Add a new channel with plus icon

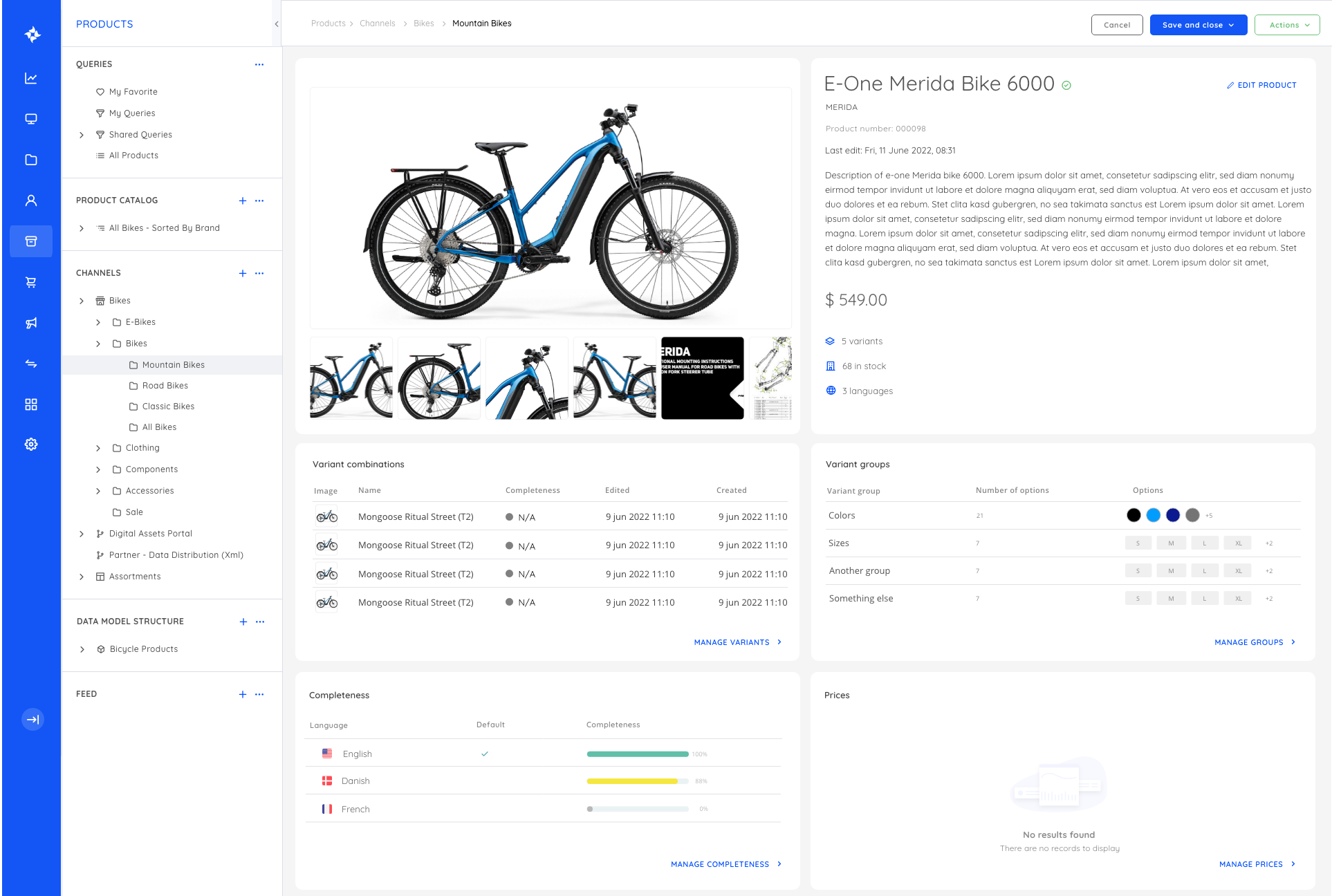243,273
